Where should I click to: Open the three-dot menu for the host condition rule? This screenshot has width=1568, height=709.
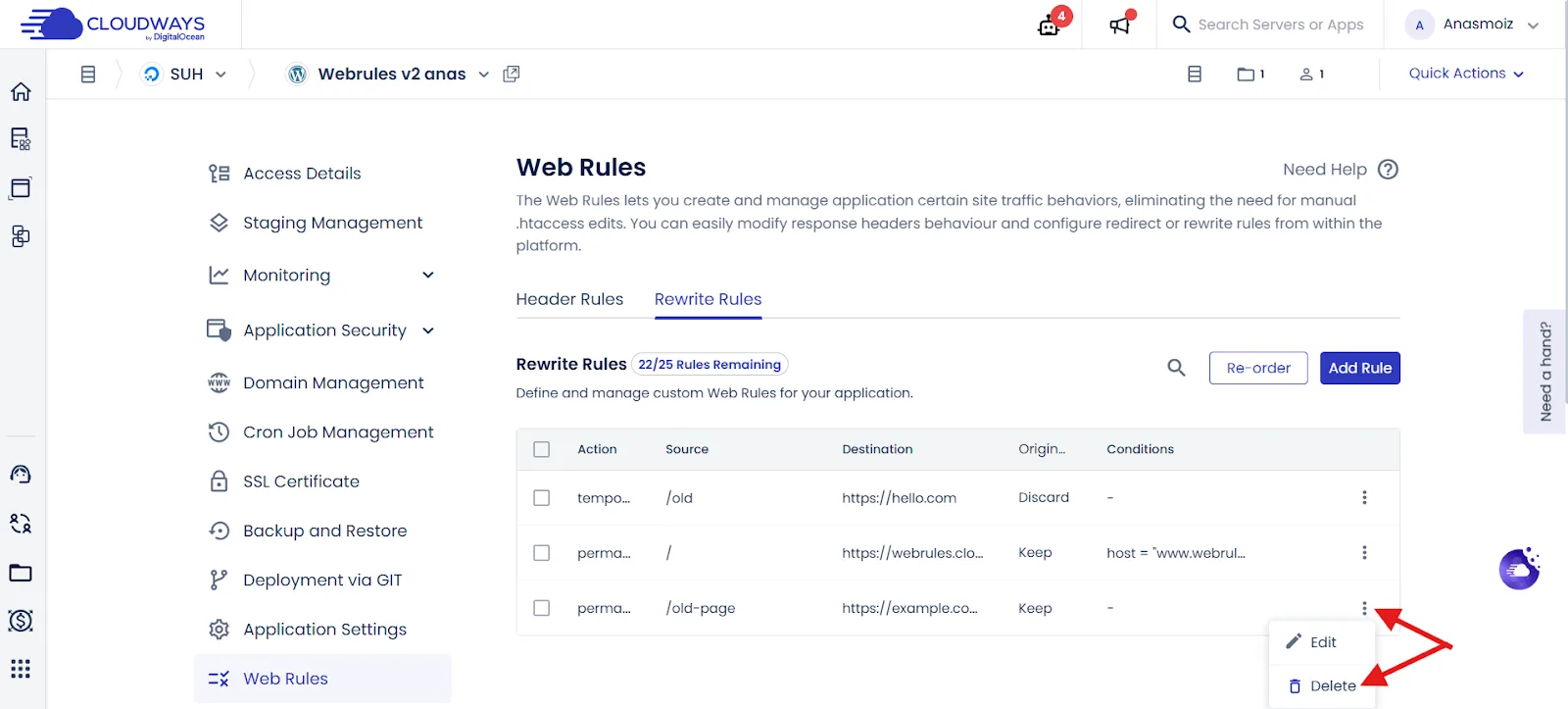(x=1364, y=552)
